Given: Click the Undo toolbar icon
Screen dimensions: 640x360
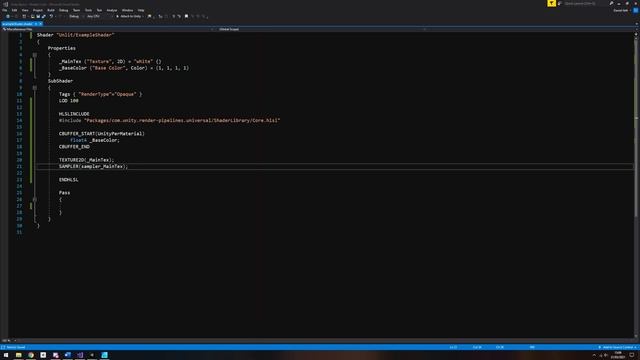Looking at the screenshot, I should (x=51, y=16).
